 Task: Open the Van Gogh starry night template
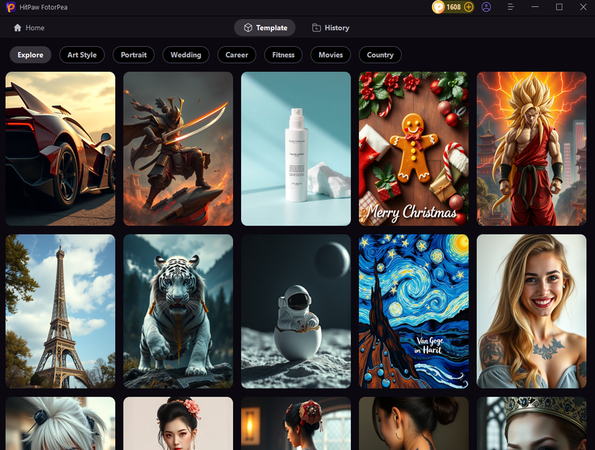pos(414,311)
